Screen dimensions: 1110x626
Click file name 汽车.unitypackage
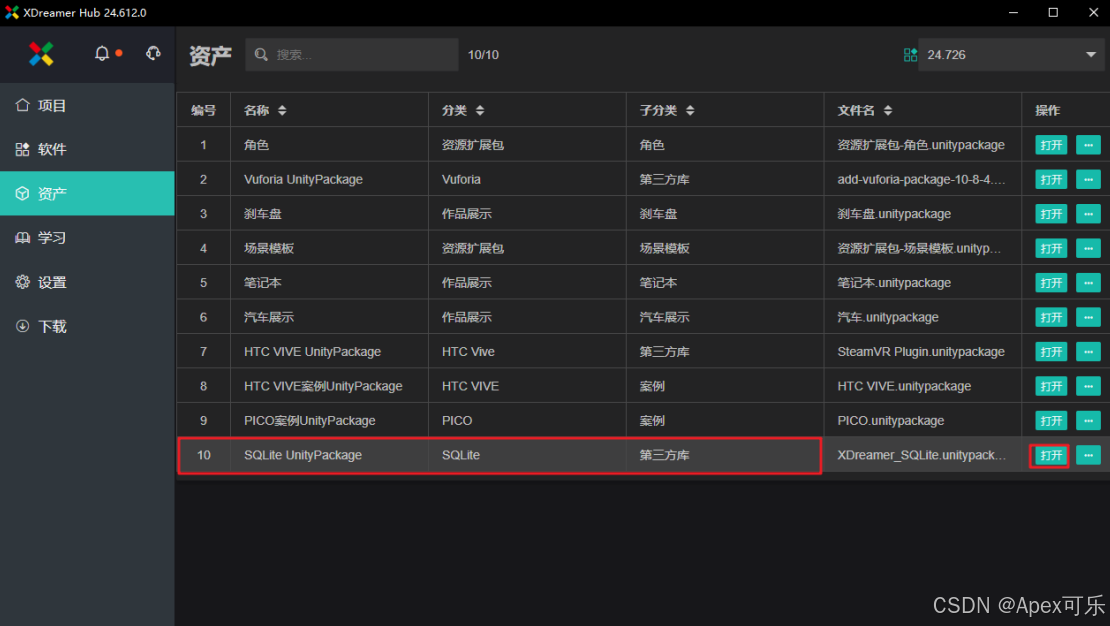[888, 317]
